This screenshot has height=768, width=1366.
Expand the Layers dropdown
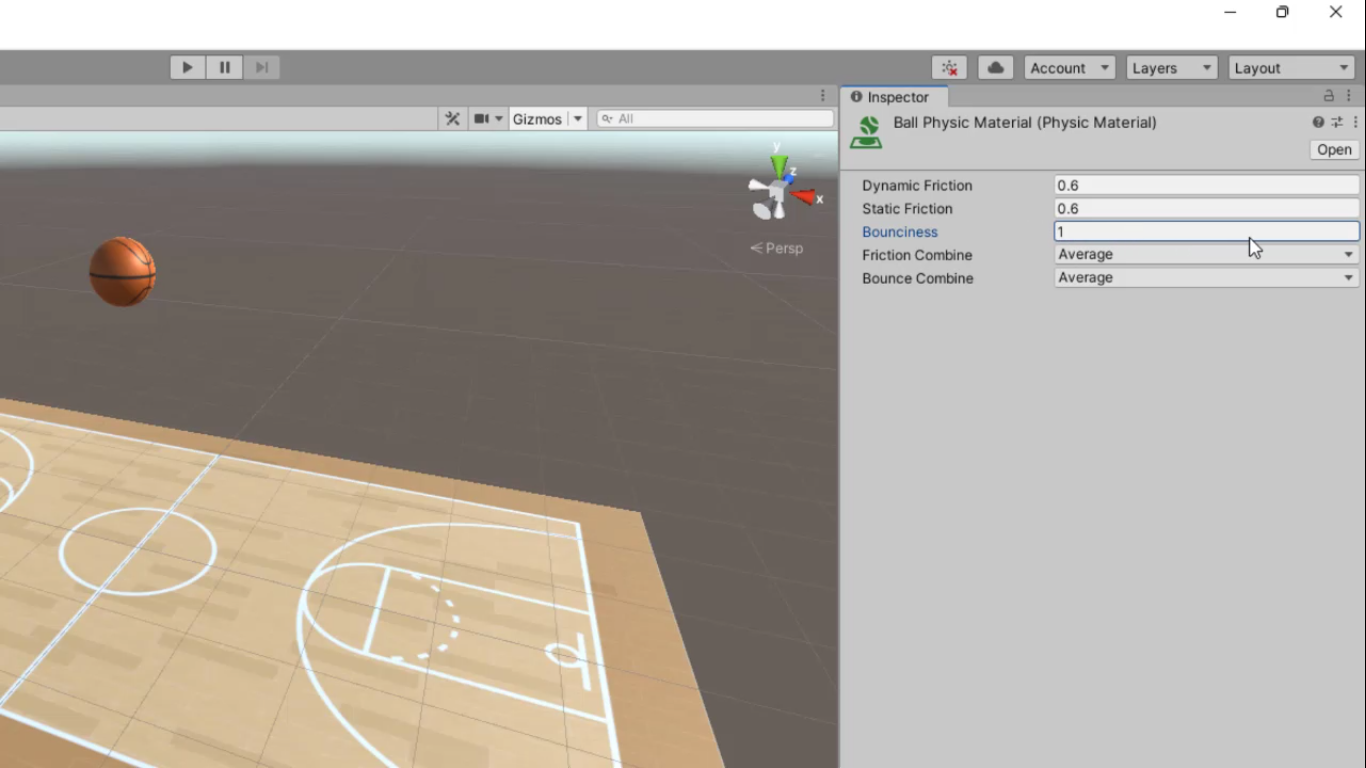pyautogui.click(x=1171, y=68)
